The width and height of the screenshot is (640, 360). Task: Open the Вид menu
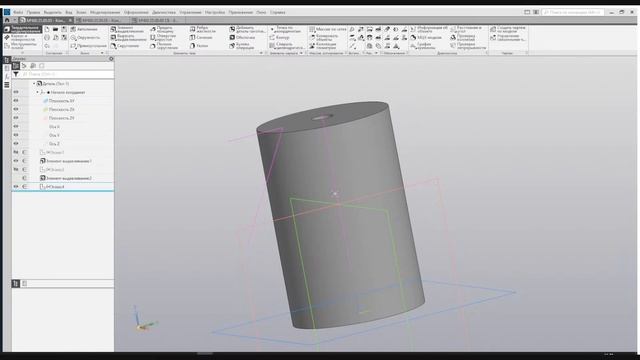coord(69,12)
